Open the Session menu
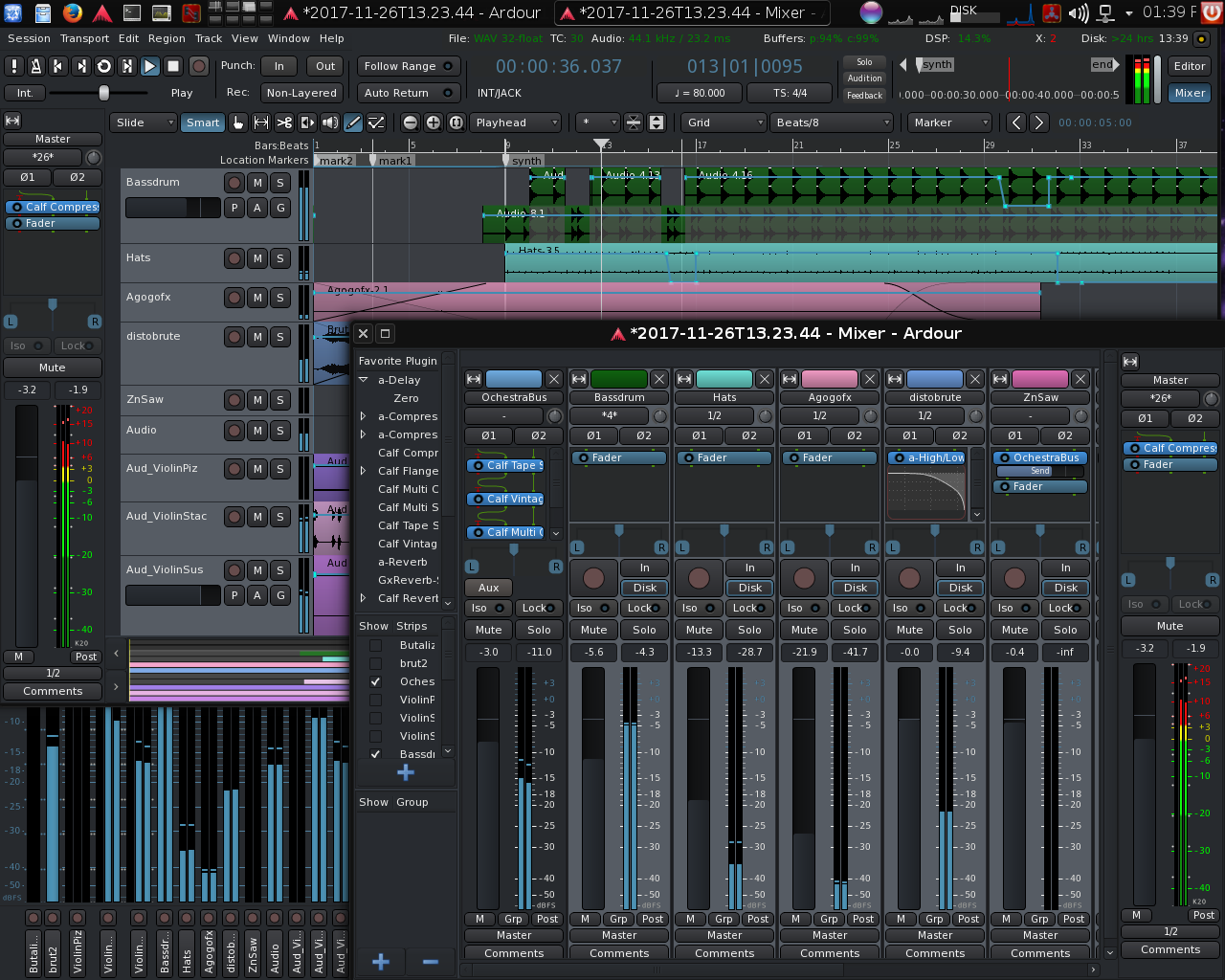This screenshot has height=980, width=1225. [x=29, y=38]
